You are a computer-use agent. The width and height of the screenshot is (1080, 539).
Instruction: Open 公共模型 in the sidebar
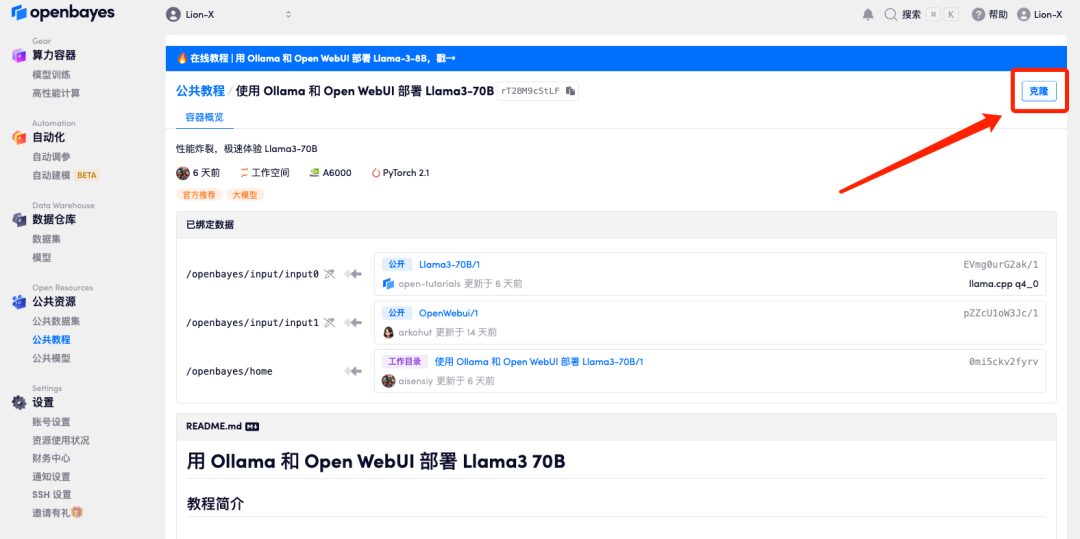pos(51,358)
